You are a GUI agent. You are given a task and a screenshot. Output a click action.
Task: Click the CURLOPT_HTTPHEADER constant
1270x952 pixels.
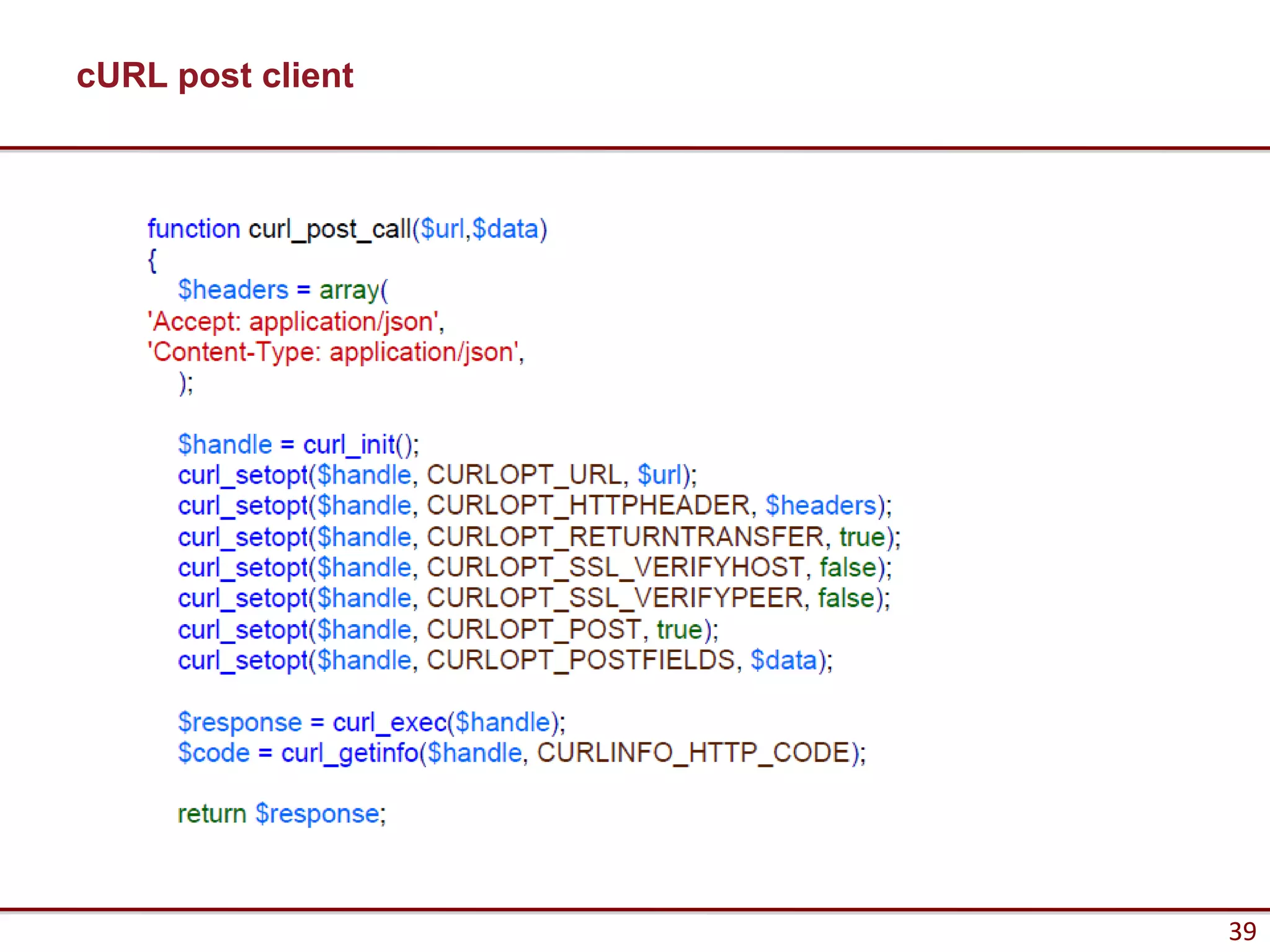588,506
